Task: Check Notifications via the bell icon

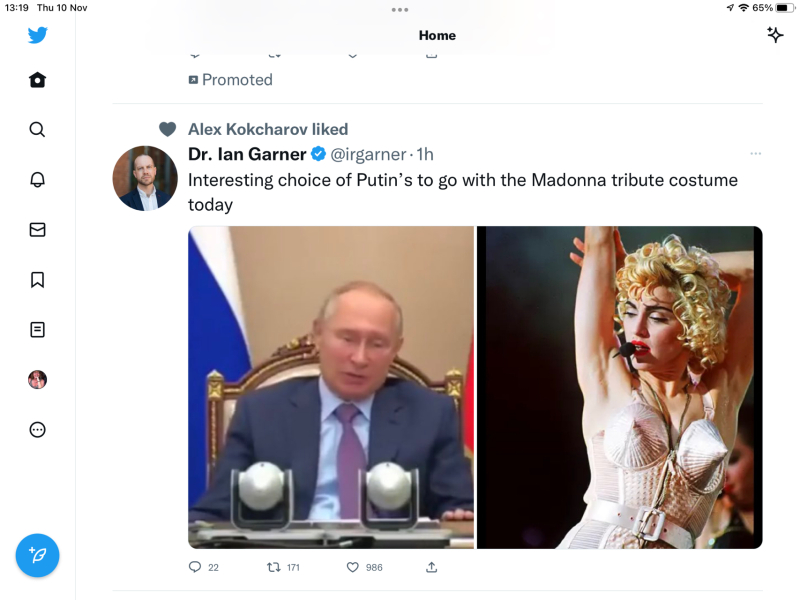Action: 37,180
